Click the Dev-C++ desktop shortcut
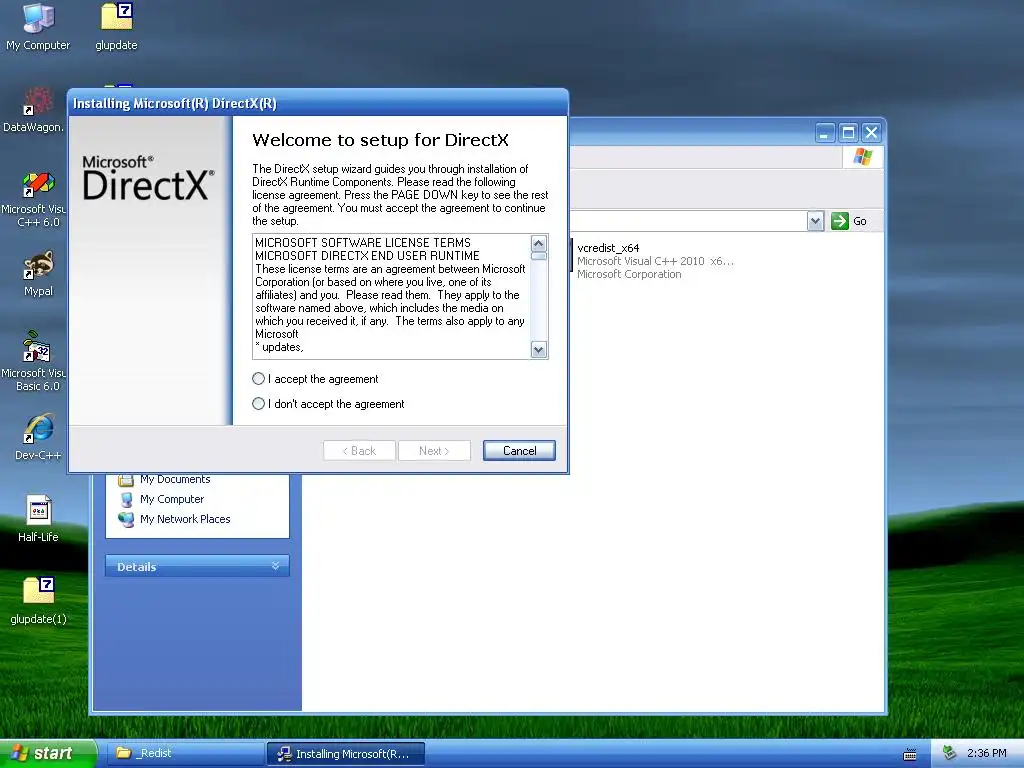1024x768 pixels. (x=38, y=438)
